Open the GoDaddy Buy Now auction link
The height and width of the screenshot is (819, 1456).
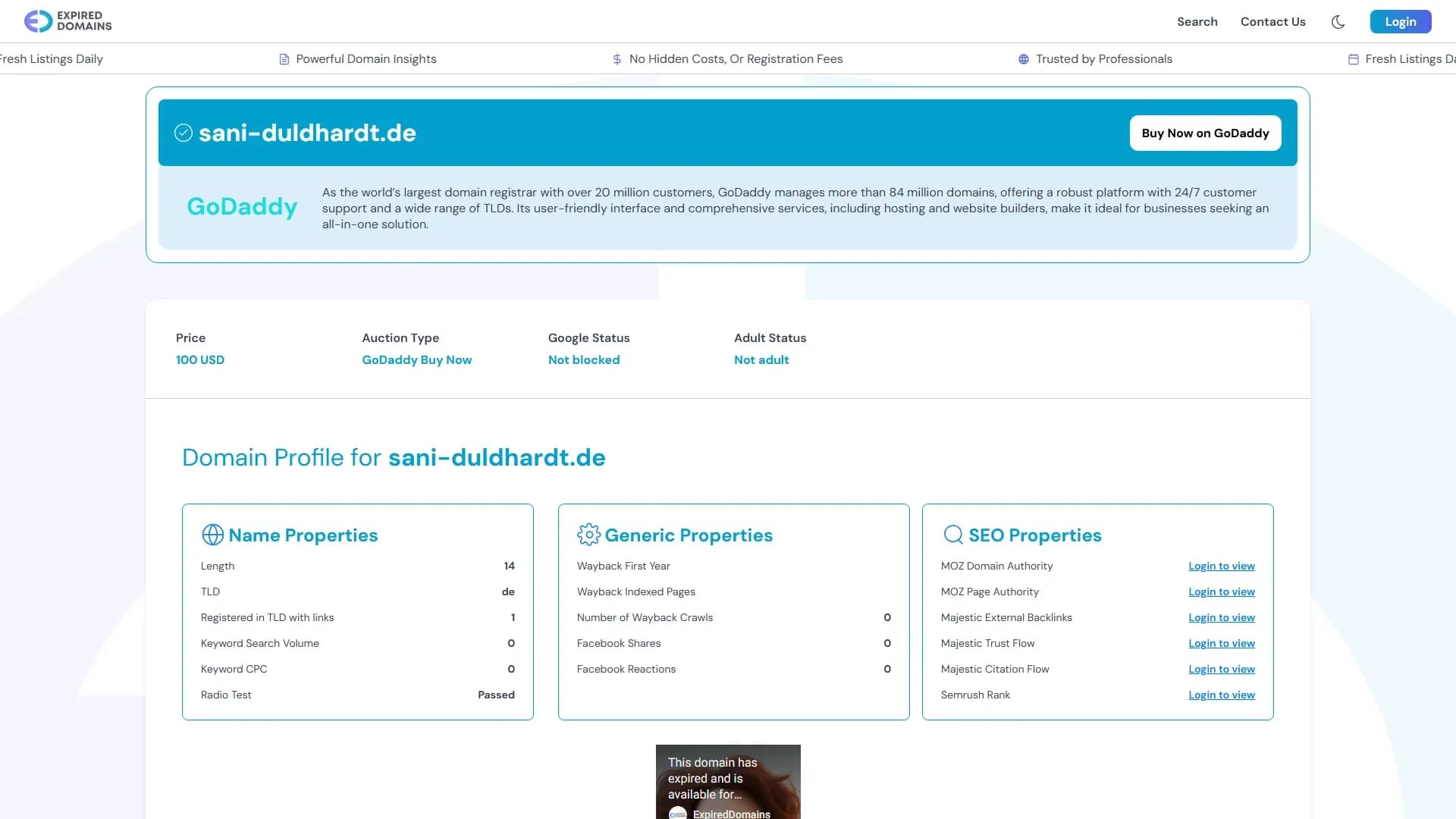pos(416,359)
